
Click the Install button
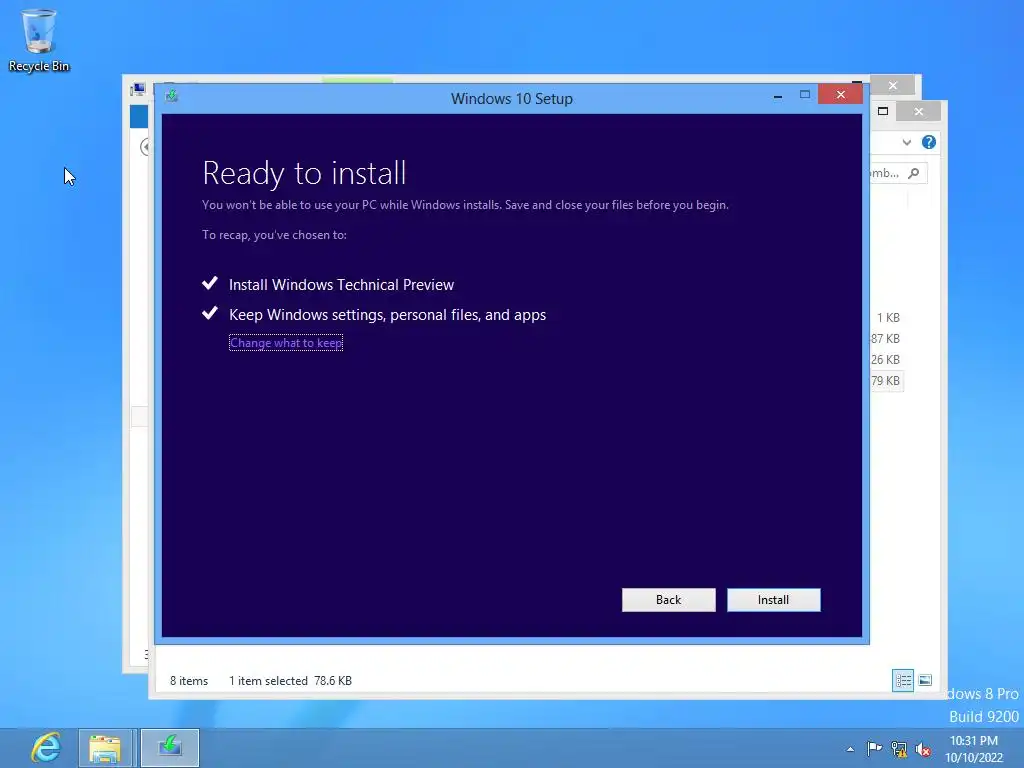(773, 600)
